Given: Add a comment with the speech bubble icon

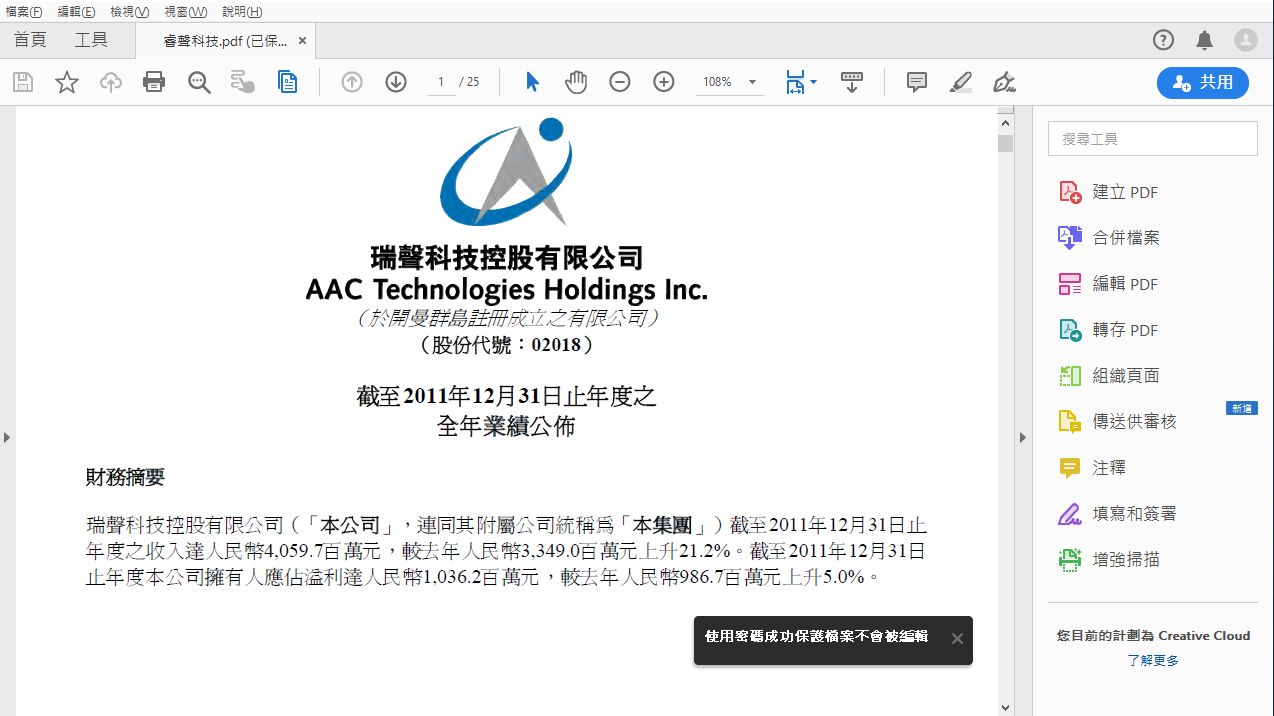Looking at the screenshot, I should click(915, 82).
